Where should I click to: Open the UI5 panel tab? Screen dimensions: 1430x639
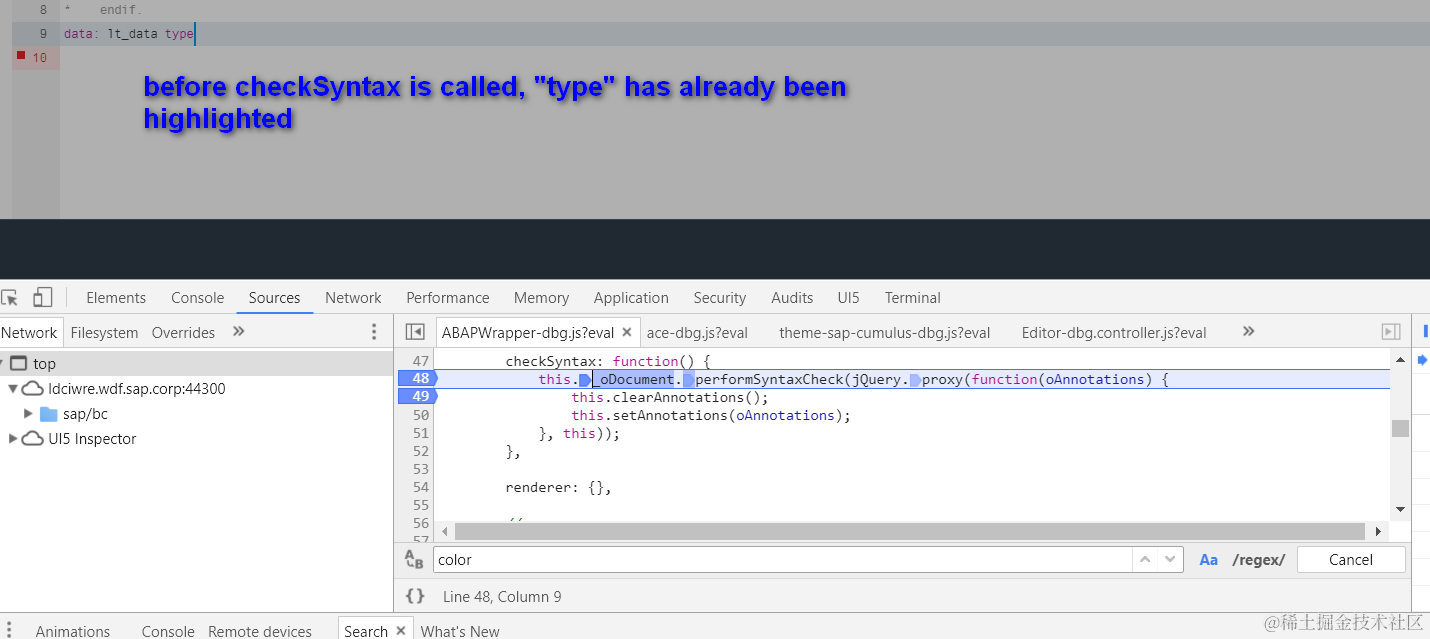(x=848, y=298)
